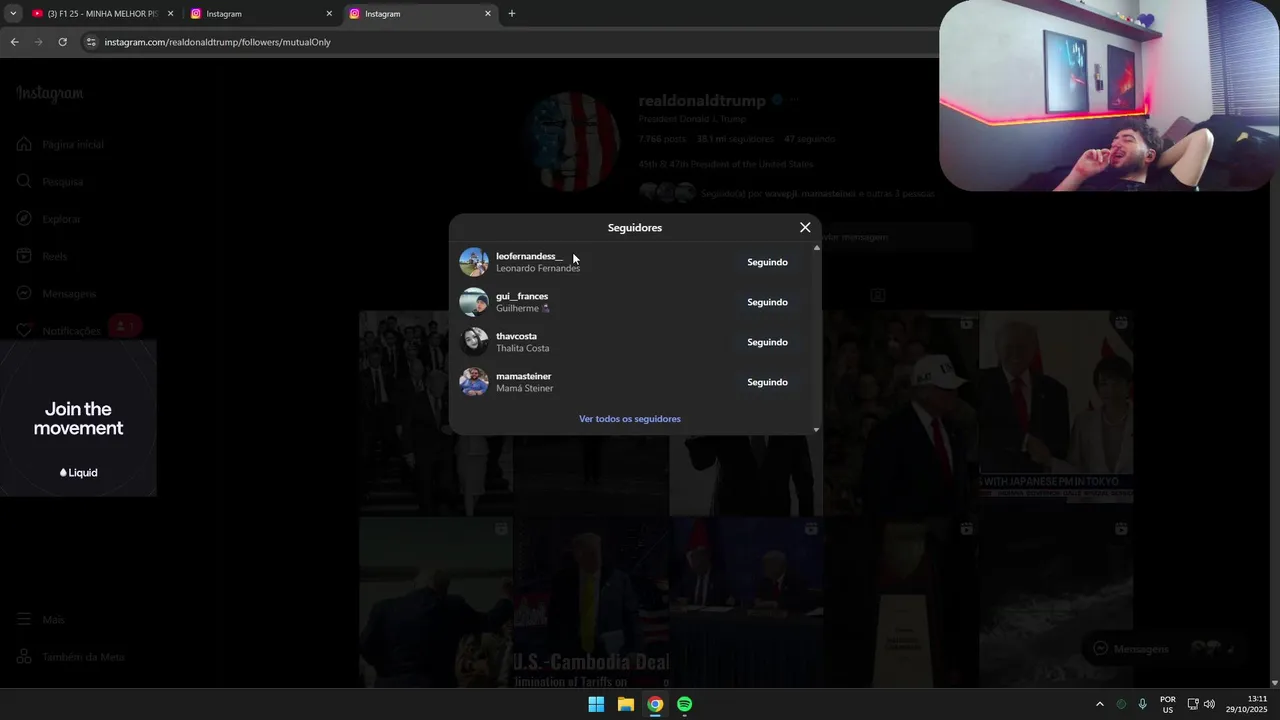Screen dimensions: 1280x720
Task: Open the tab search dropdown
Action: coord(13,14)
